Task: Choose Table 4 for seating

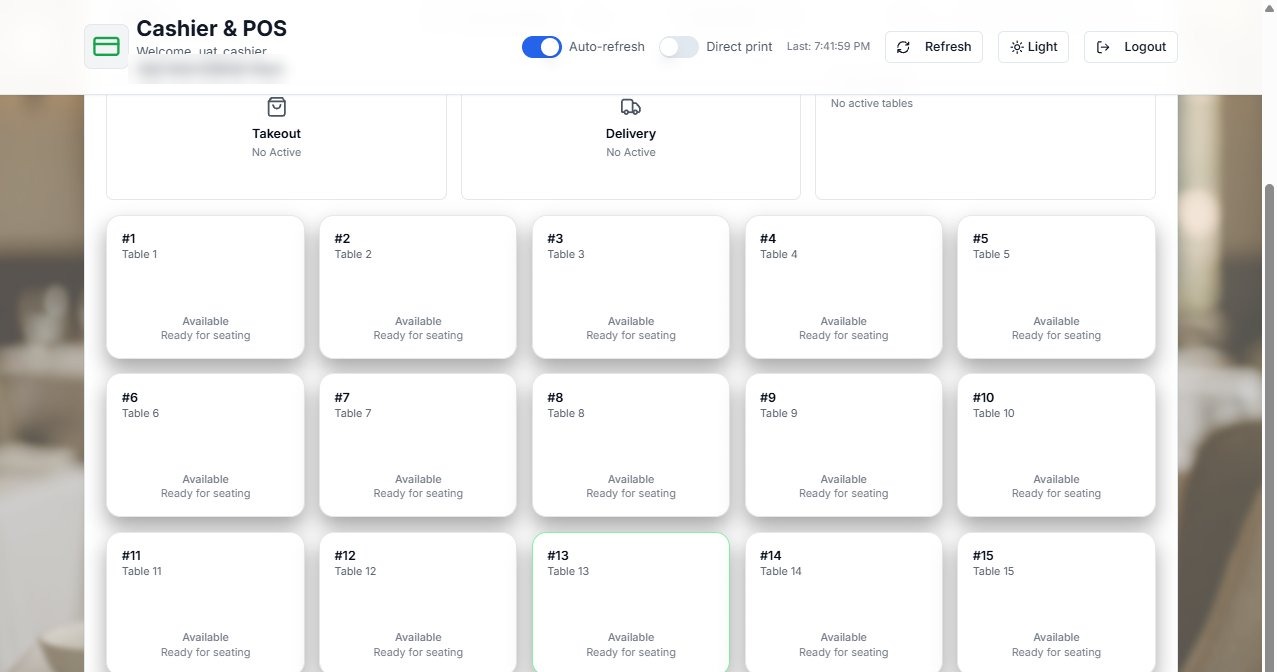Action: (x=844, y=287)
